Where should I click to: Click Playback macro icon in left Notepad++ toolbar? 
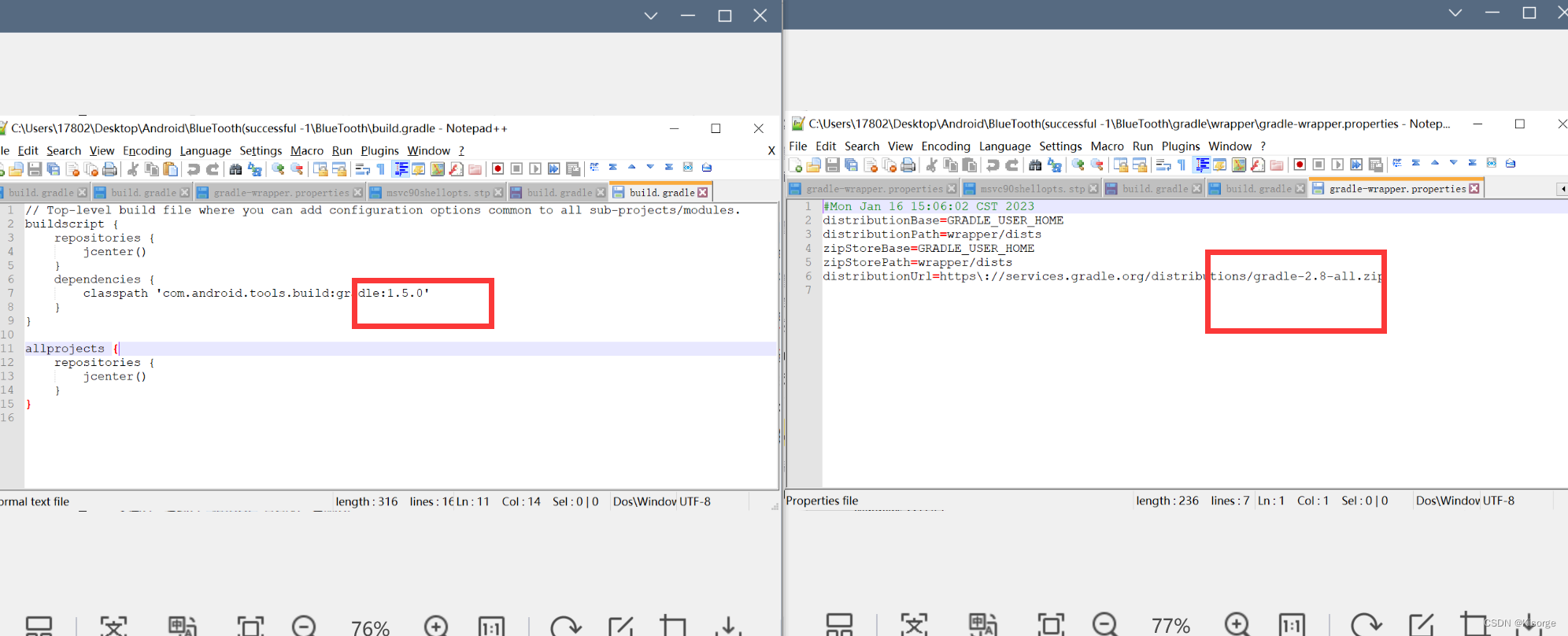(x=535, y=168)
